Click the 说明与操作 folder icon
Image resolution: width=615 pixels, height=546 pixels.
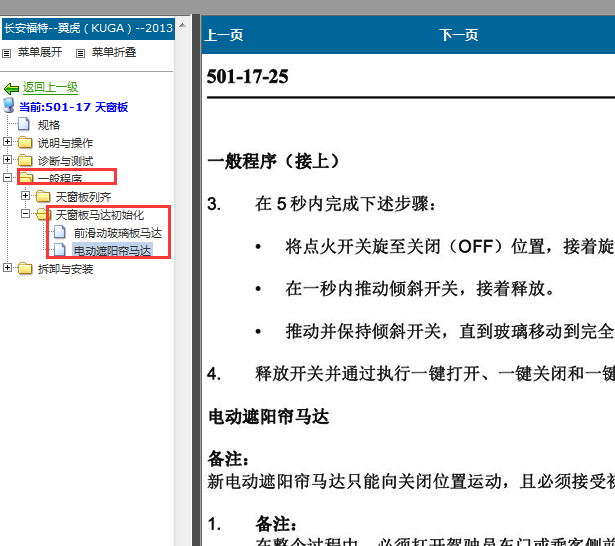[25, 142]
